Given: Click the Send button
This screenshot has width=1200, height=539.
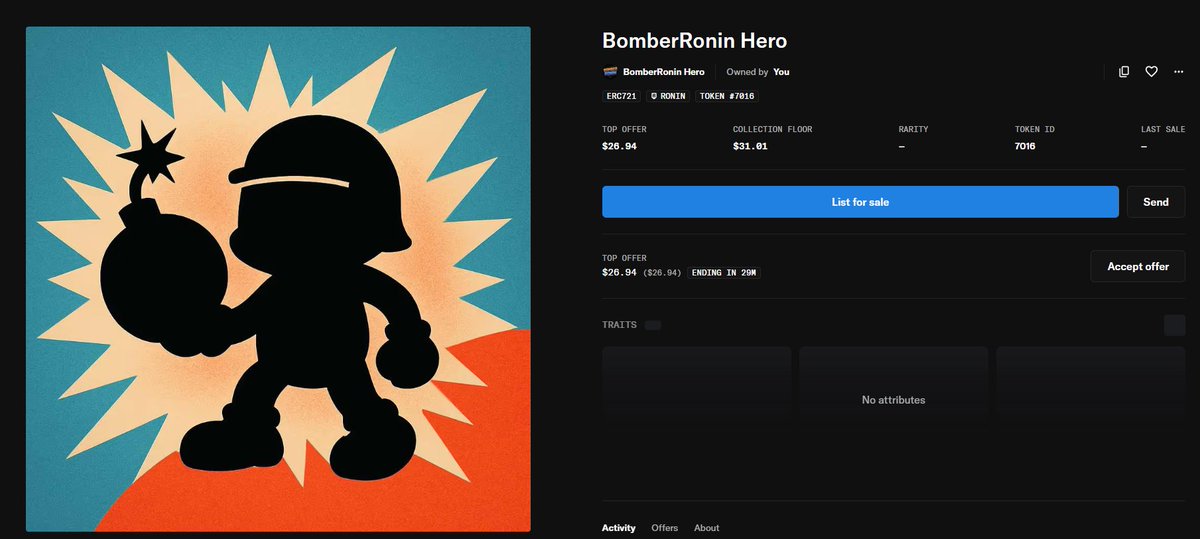Looking at the screenshot, I should point(1155,202).
